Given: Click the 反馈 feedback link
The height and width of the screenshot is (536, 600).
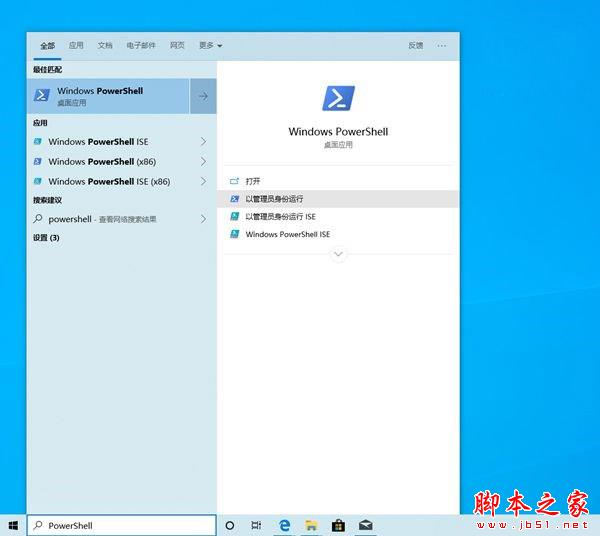Looking at the screenshot, I should pyautogui.click(x=416, y=46).
